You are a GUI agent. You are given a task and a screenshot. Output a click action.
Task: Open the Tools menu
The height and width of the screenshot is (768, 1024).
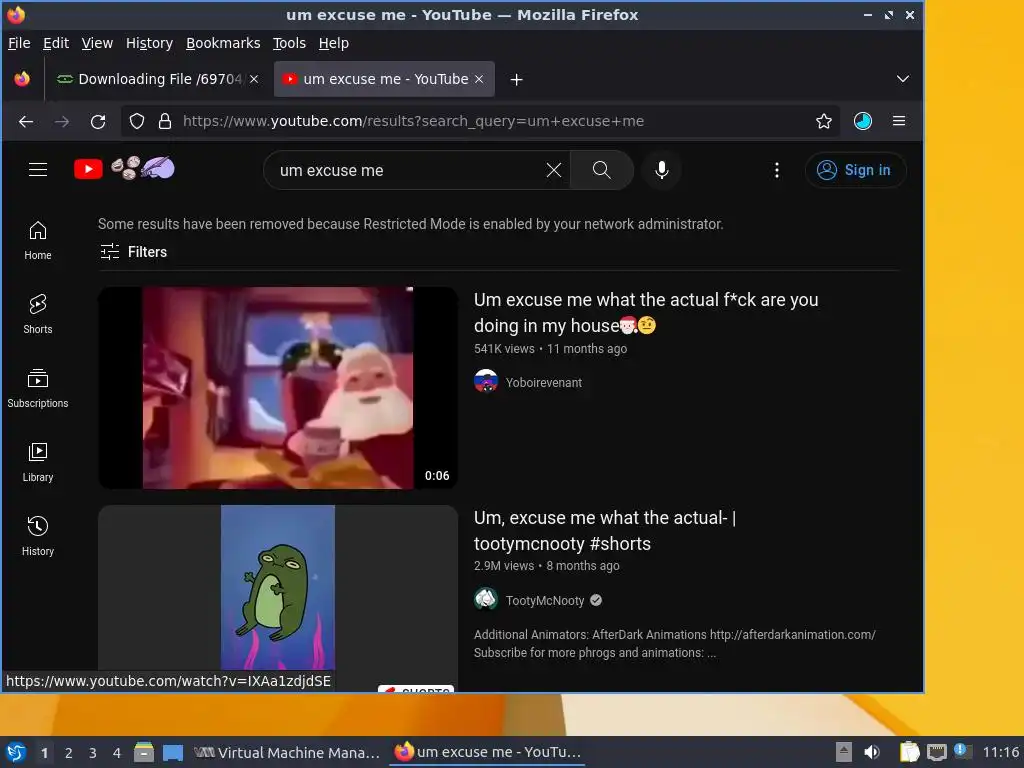(289, 43)
